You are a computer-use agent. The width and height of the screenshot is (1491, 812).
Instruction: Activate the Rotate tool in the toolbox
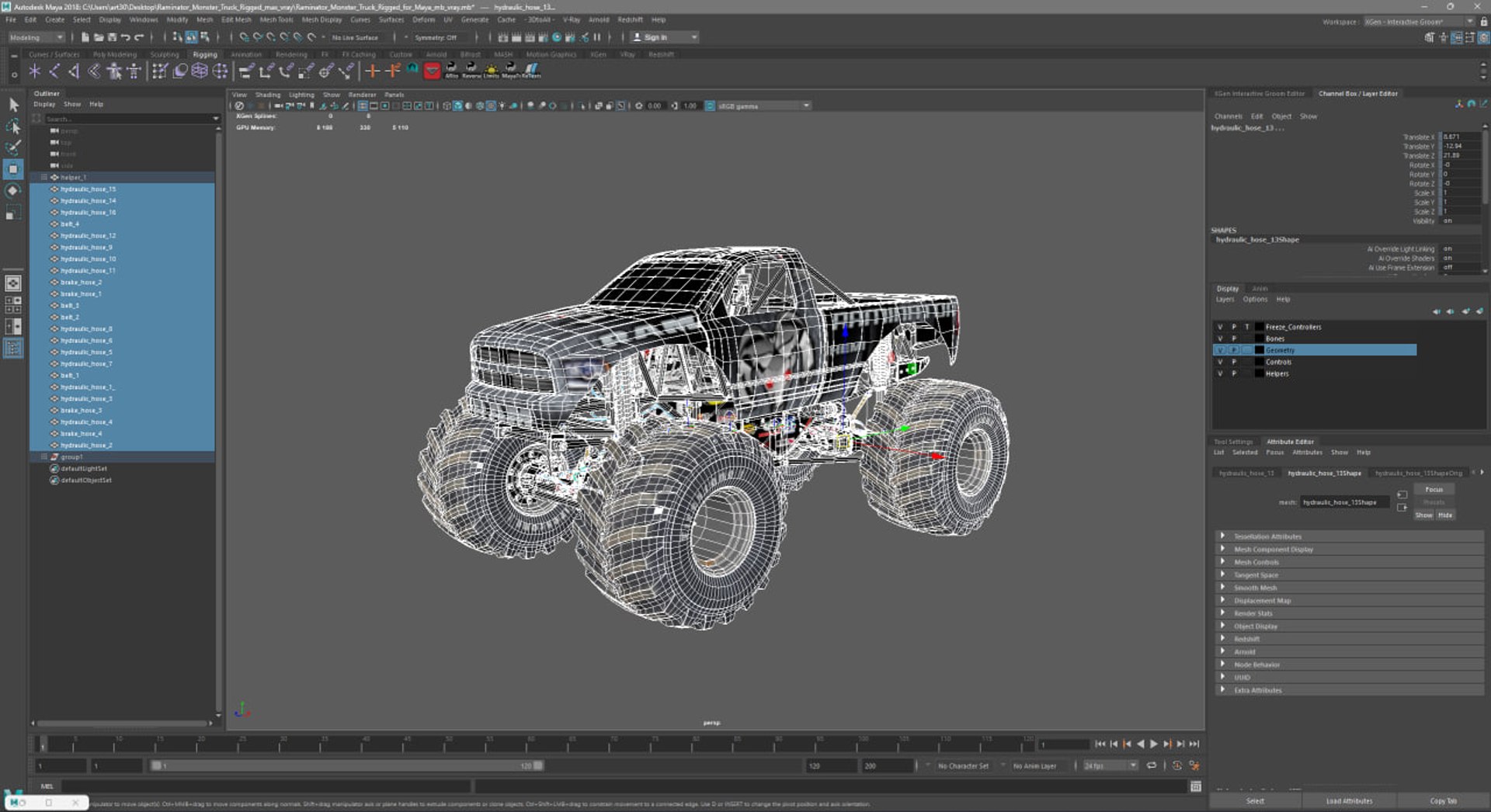[13, 190]
